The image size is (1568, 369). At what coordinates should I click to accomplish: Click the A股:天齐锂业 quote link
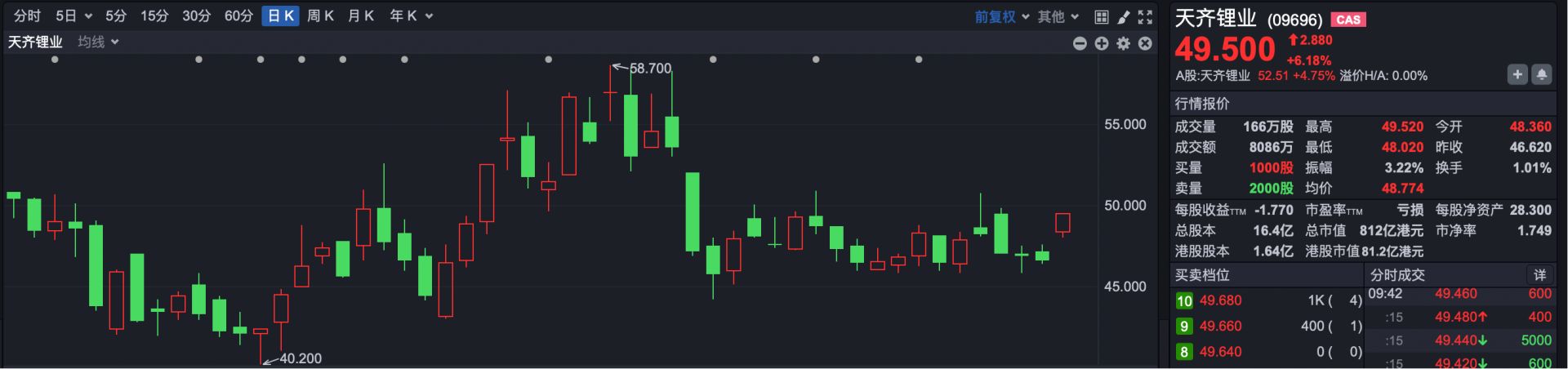[x=1213, y=76]
